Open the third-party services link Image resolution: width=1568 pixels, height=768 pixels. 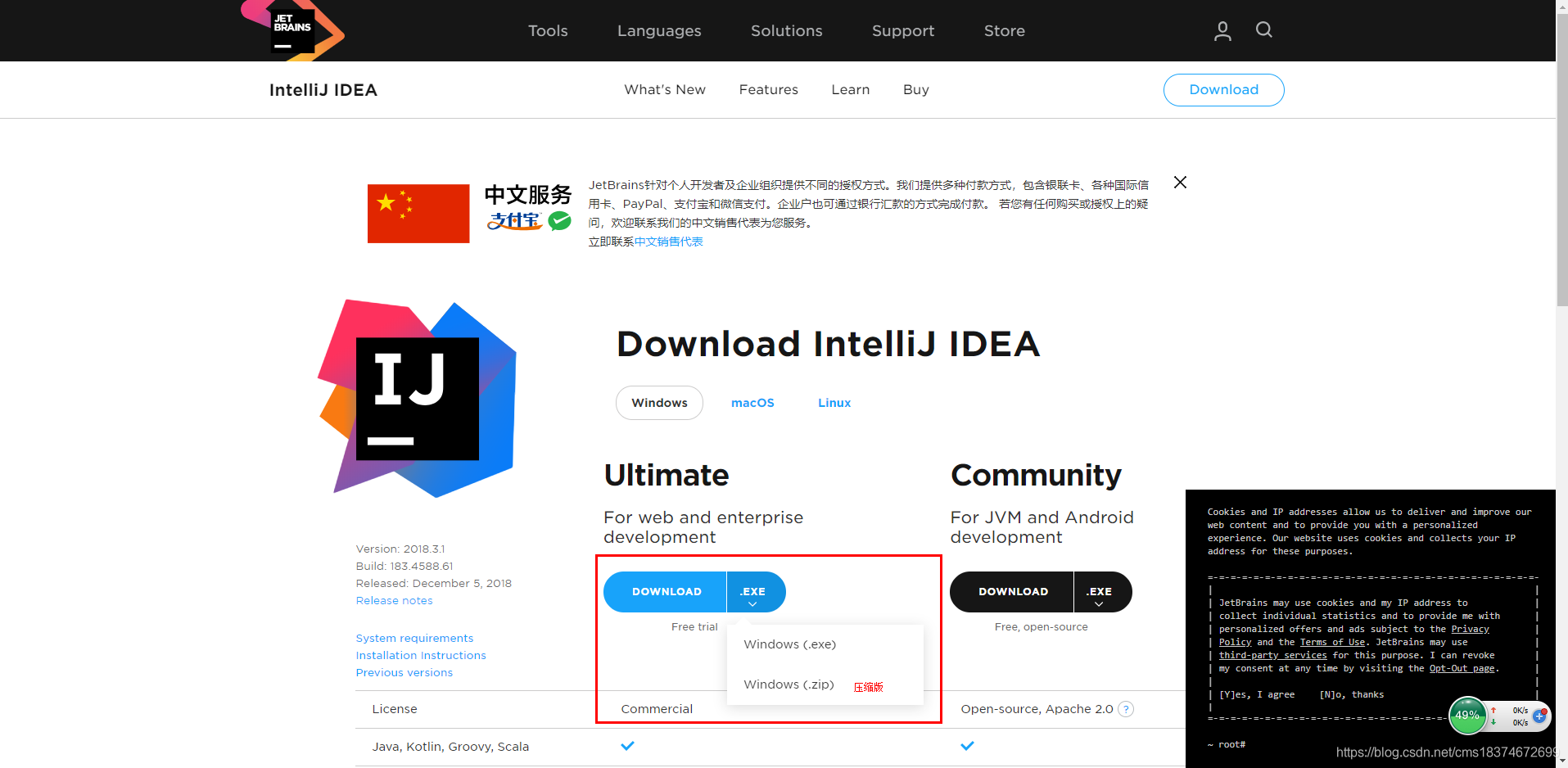[x=1273, y=655]
